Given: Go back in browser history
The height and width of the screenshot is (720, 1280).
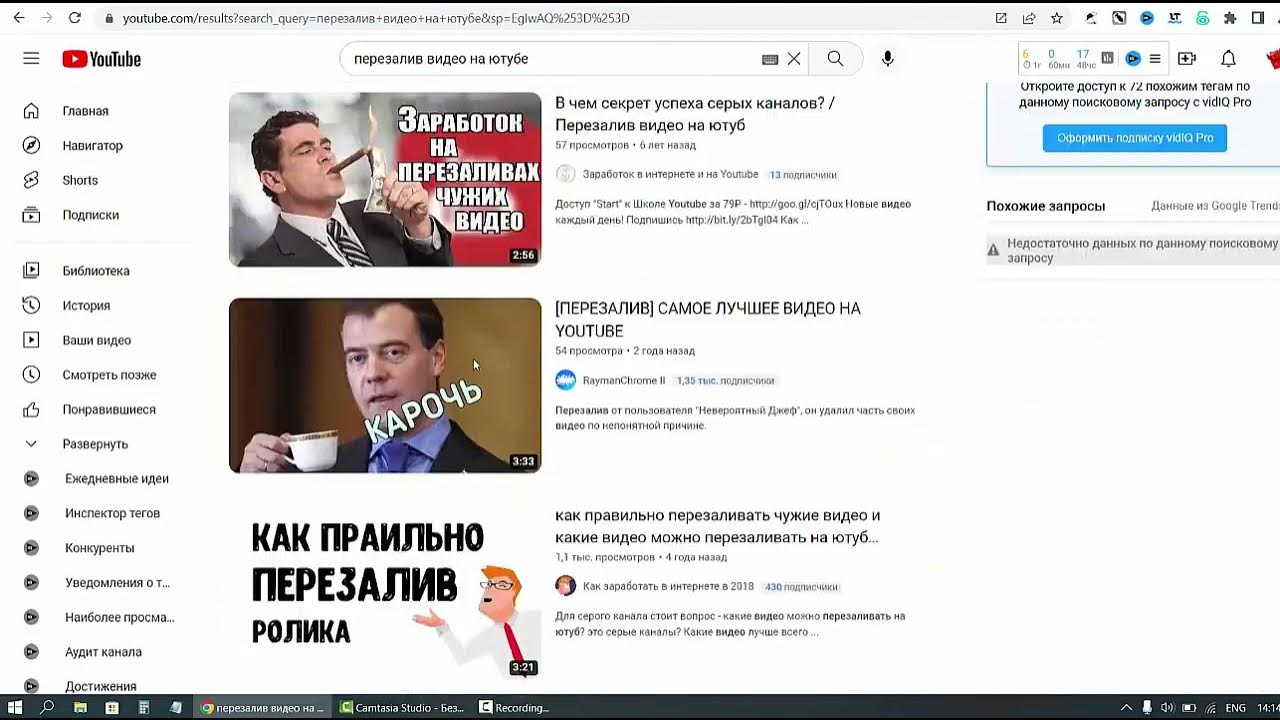Looking at the screenshot, I should pos(18,18).
